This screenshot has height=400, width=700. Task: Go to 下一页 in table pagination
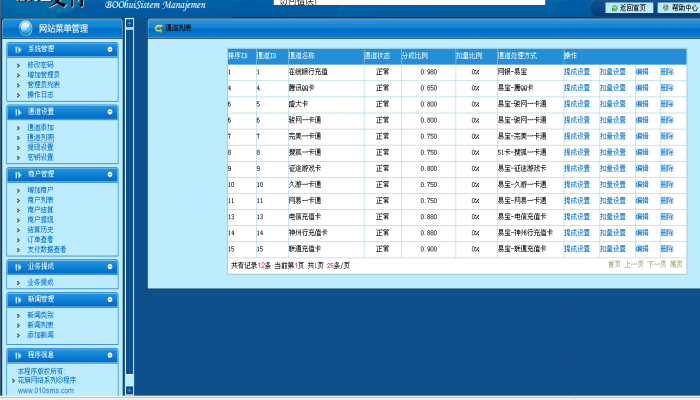click(655, 264)
